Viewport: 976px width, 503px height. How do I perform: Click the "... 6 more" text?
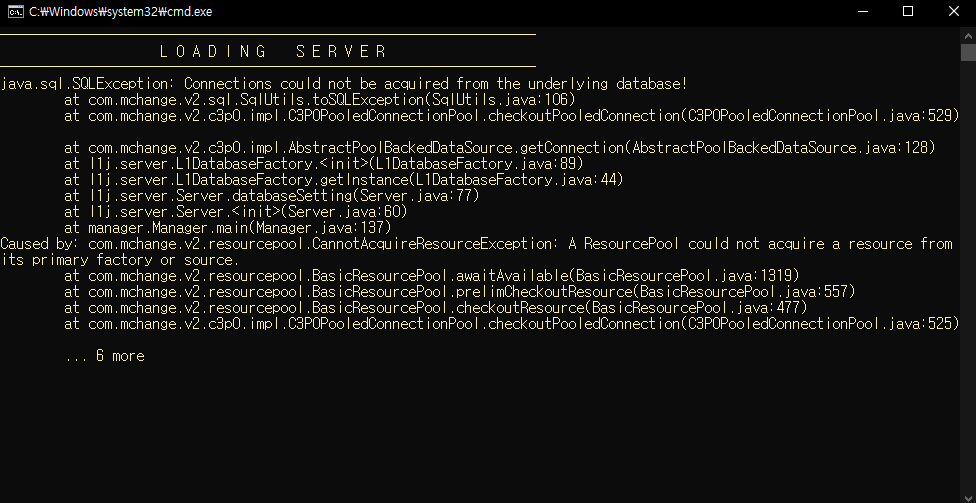coord(105,355)
